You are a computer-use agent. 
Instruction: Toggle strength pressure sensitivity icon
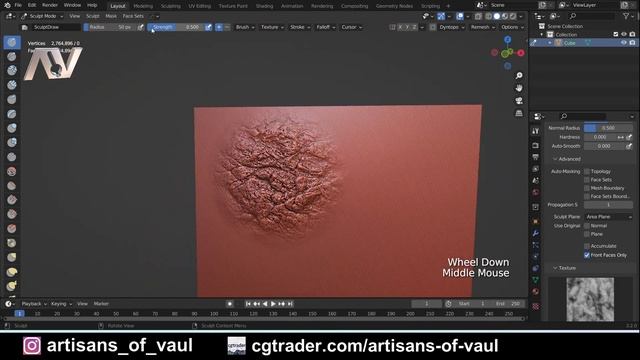click(x=208, y=27)
